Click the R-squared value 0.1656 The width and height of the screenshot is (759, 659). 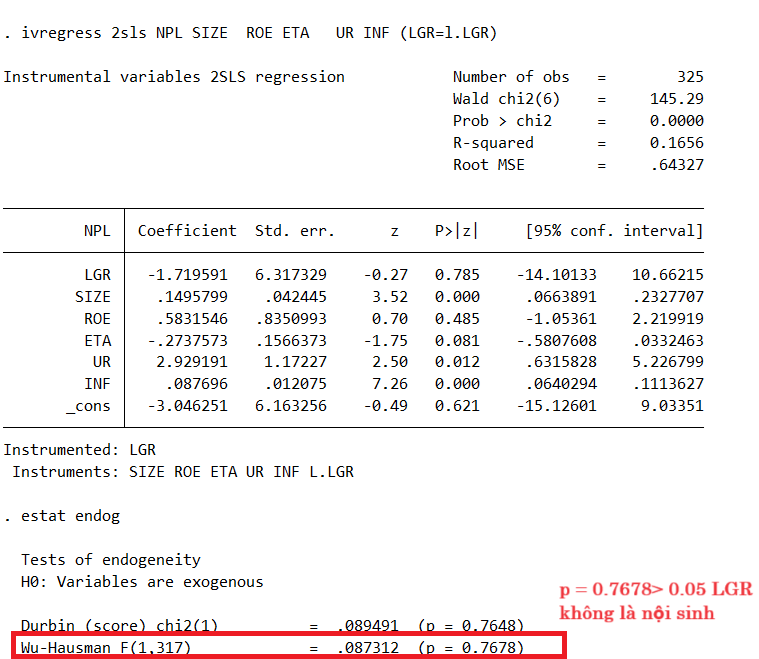[x=676, y=143]
